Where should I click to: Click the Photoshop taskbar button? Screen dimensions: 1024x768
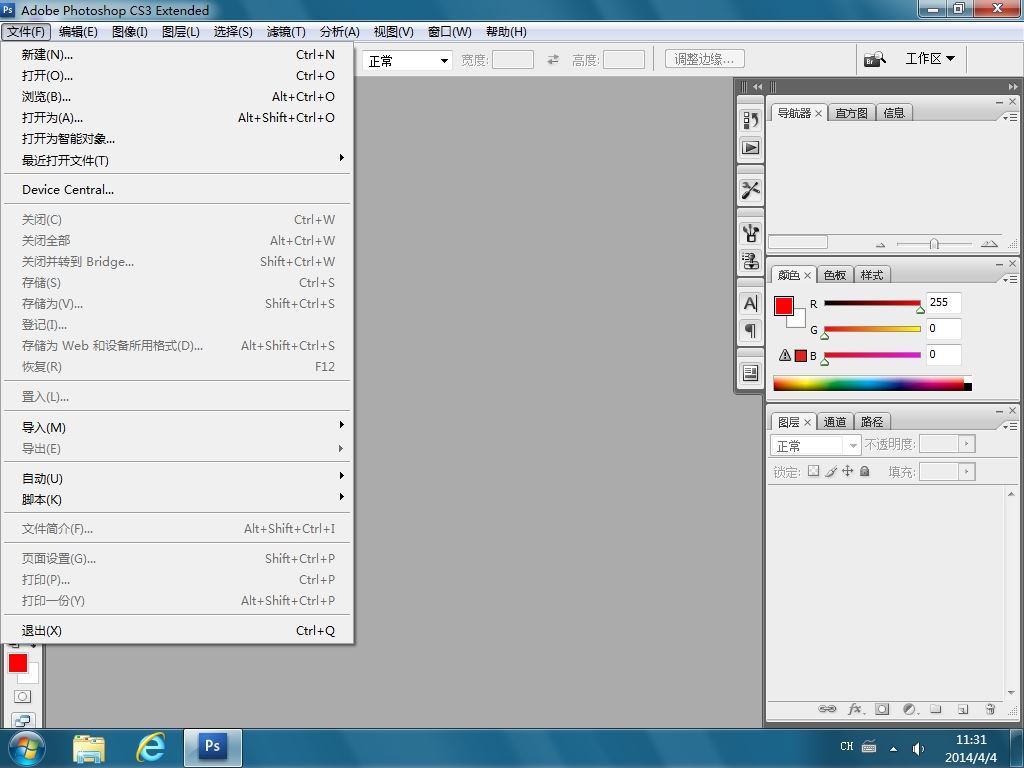point(213,748)
